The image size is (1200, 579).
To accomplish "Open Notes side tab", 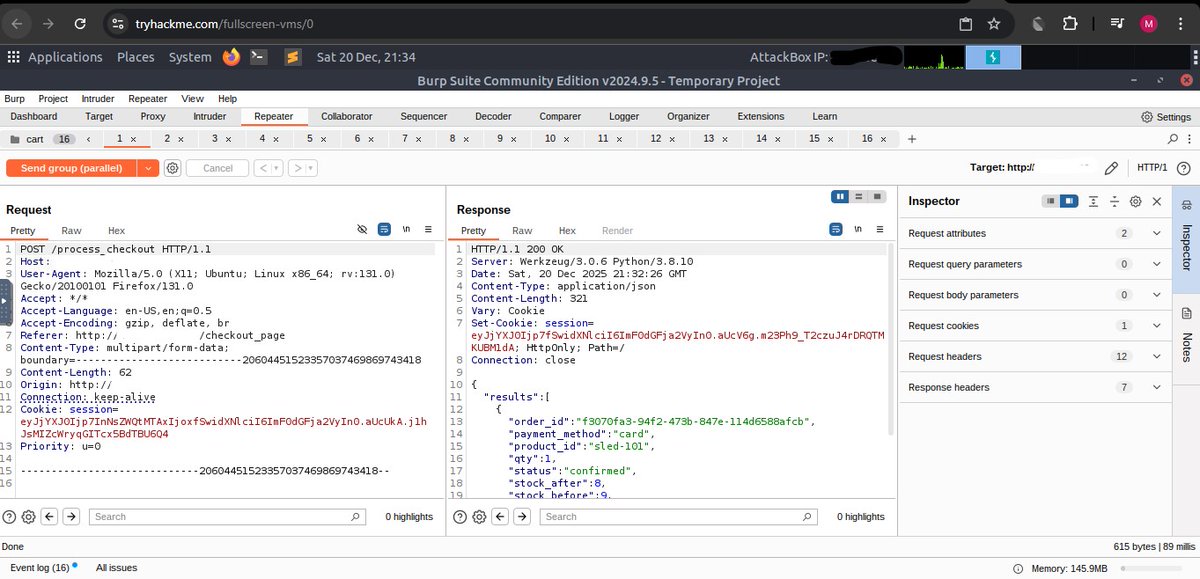I will point(1186,336).
